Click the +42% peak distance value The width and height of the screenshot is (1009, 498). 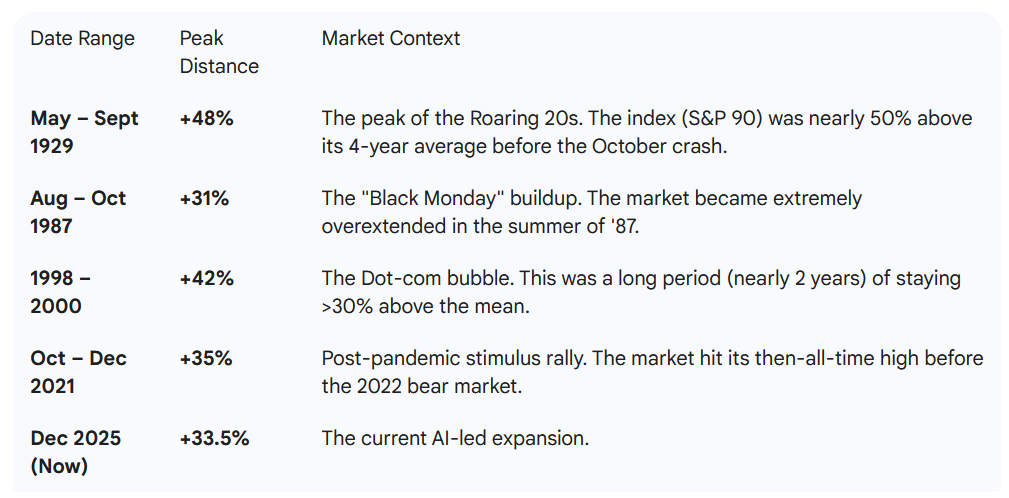tap(206, 279)
